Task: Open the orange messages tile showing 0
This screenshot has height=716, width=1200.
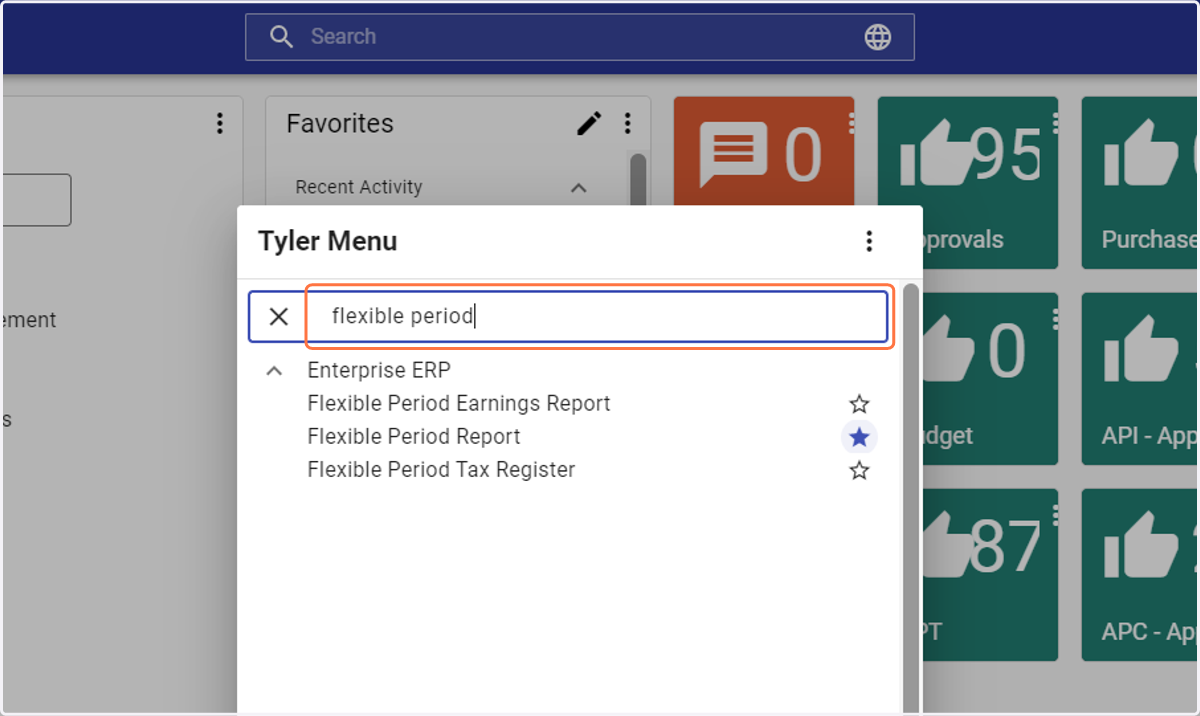Action: pyautogui.click(x=764, y=152)
